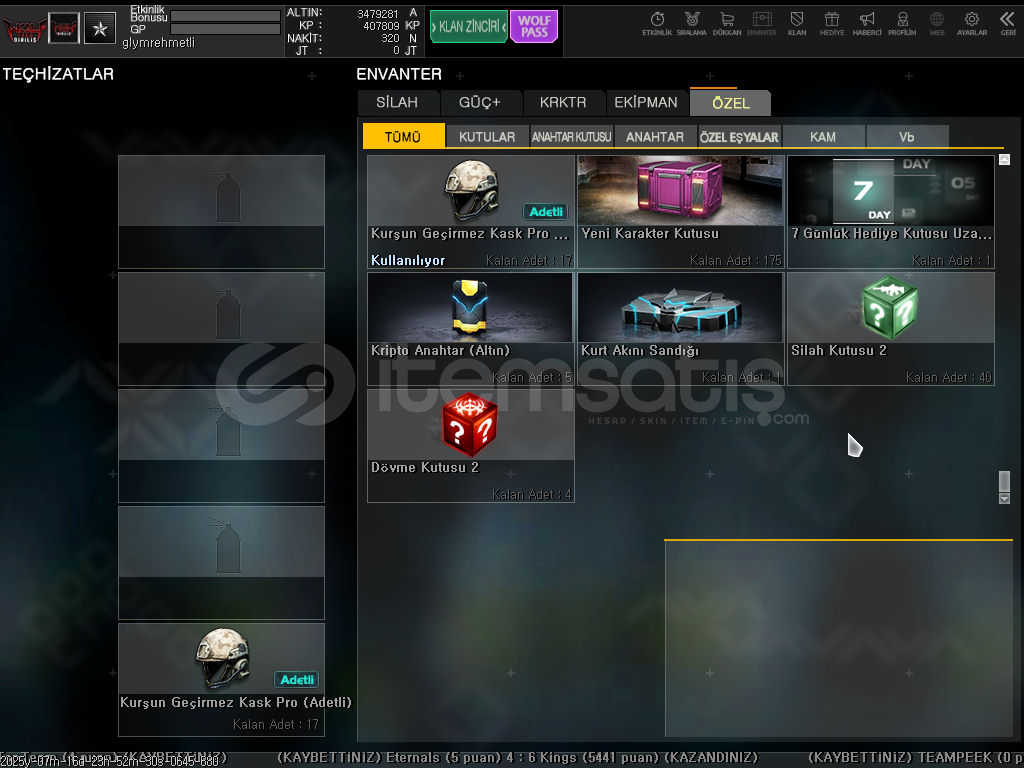Select the ÖZEL tab
Screen dimensions: 1024x768
[731, 103]
